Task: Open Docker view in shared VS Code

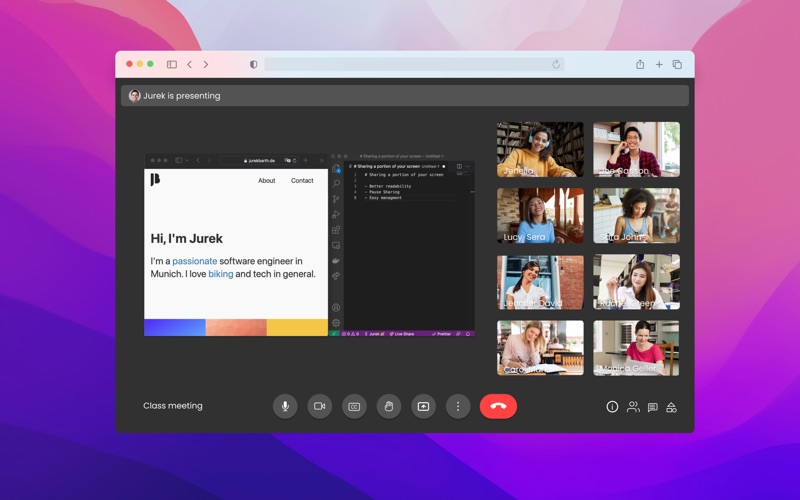Action: click(x=336, y=261)
